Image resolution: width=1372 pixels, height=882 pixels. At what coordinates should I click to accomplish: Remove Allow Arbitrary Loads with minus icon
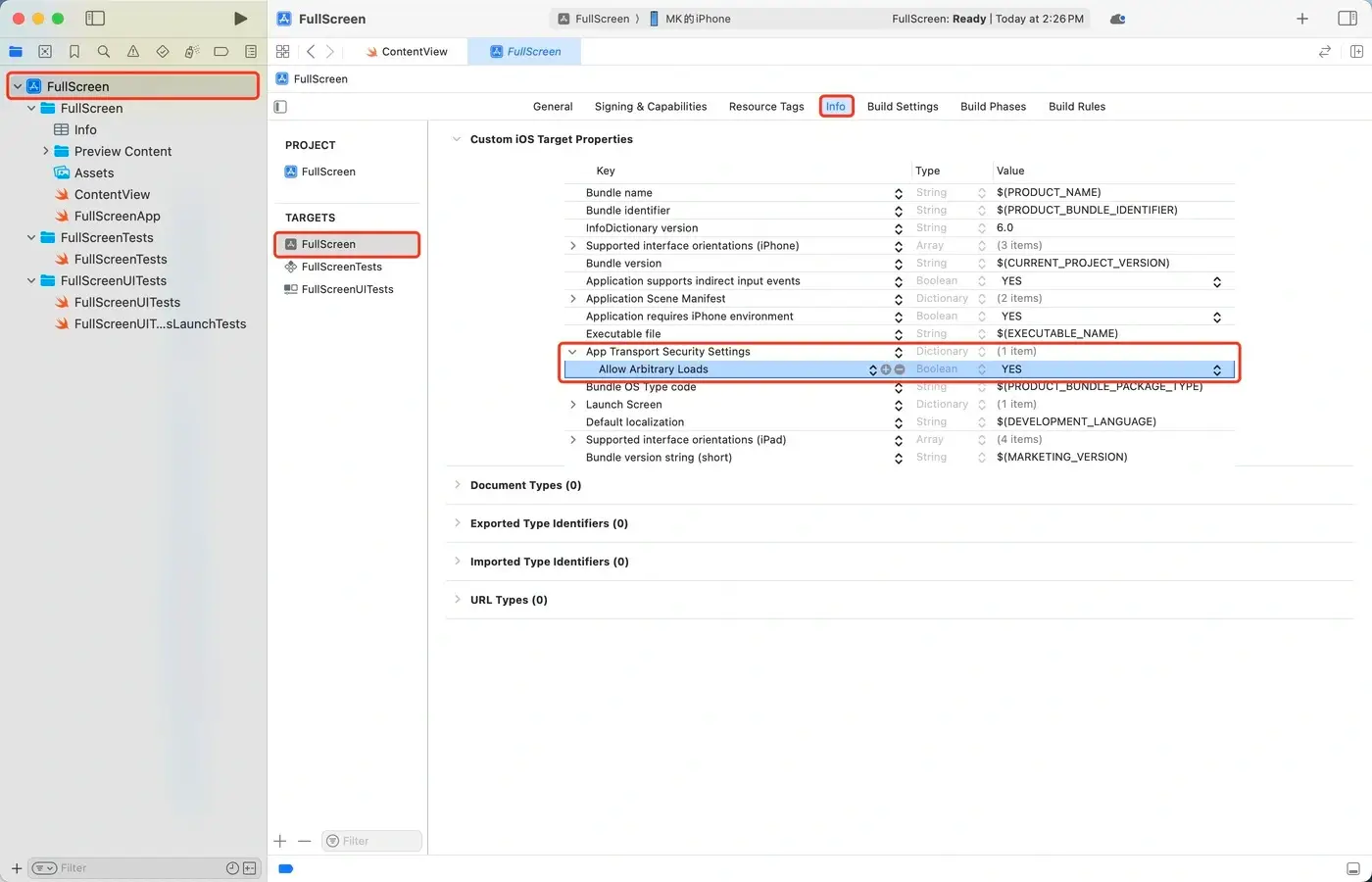900,369
